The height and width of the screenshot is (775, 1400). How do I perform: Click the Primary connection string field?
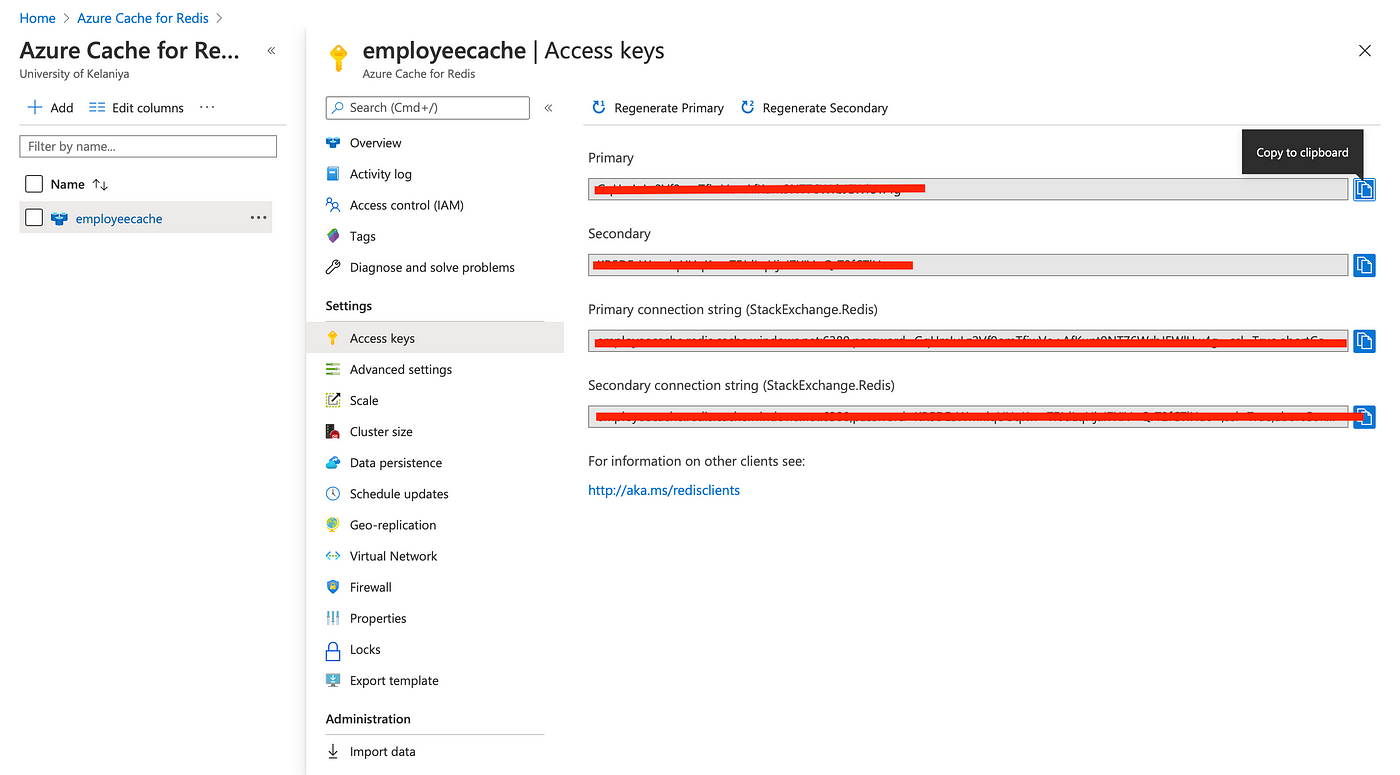click(968, 341)
